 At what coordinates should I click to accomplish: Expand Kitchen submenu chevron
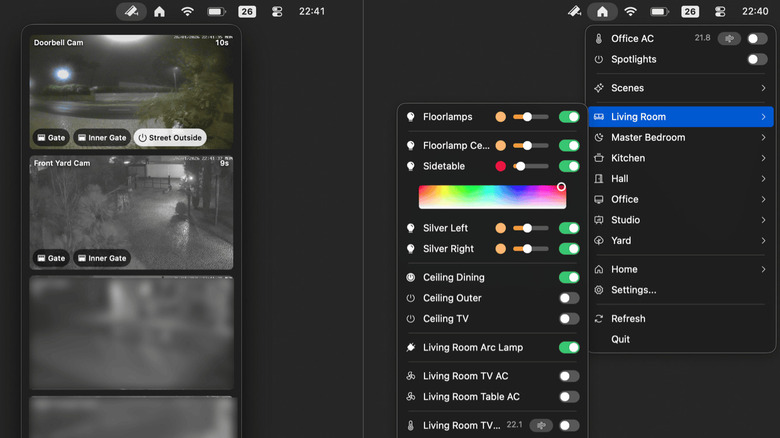763,158
